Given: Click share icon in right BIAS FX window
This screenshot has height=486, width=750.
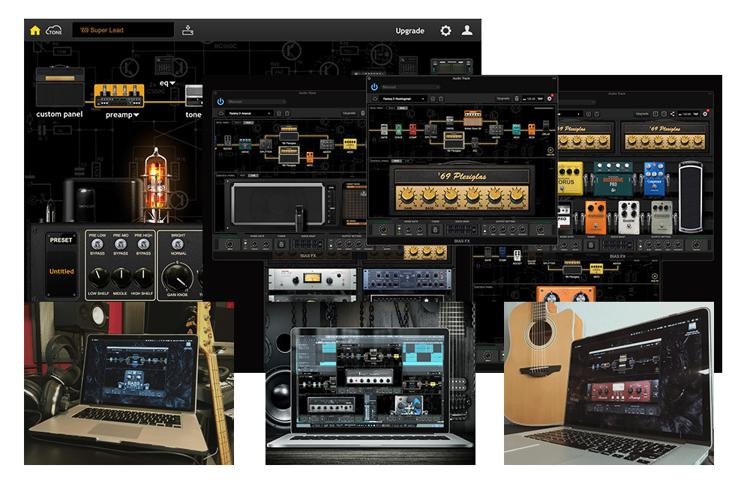Looking at the screenshot, I should pyautogui.click(x=672, y=114).
